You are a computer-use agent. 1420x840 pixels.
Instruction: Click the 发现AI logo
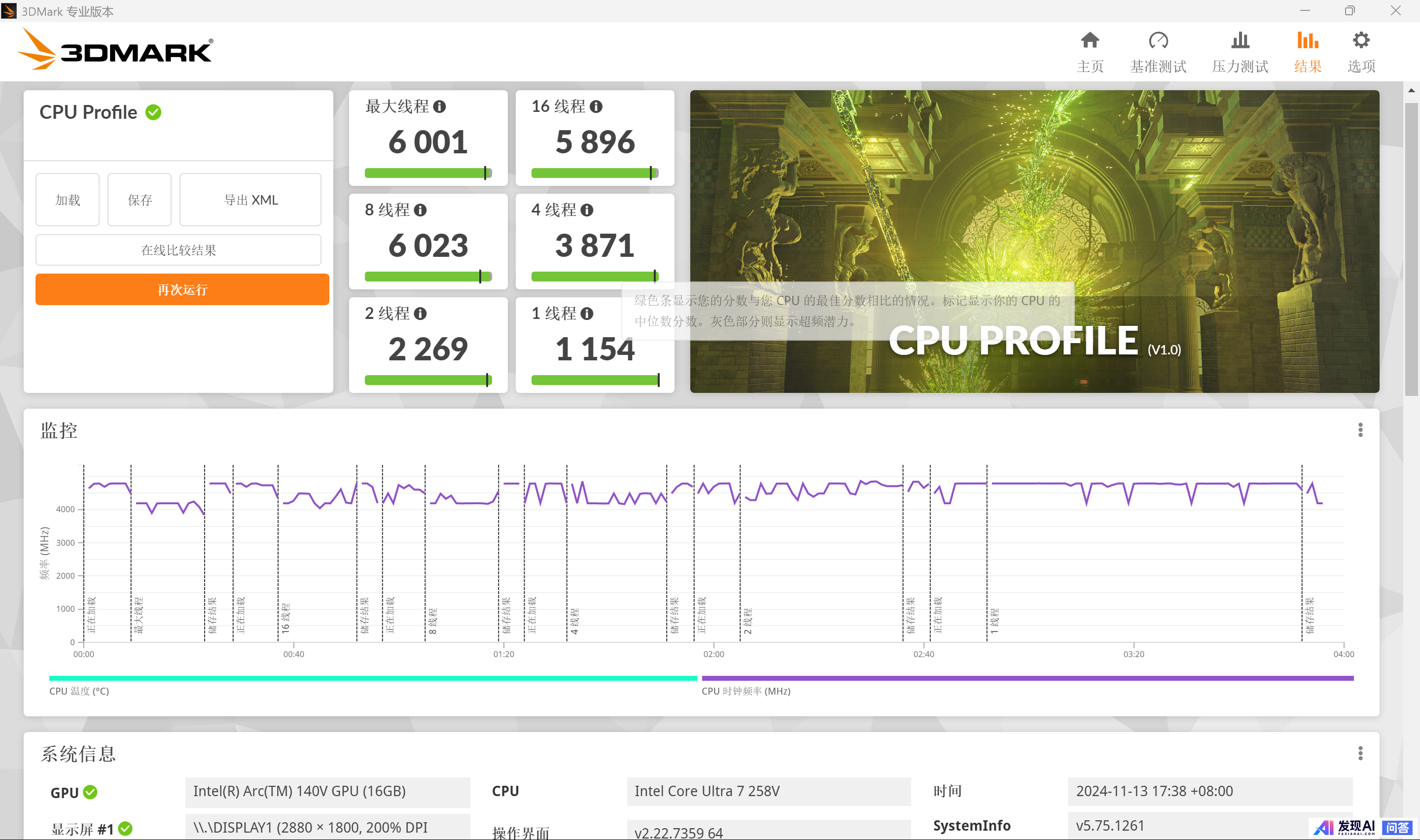pyautogui.click(x=1344, y=828)
